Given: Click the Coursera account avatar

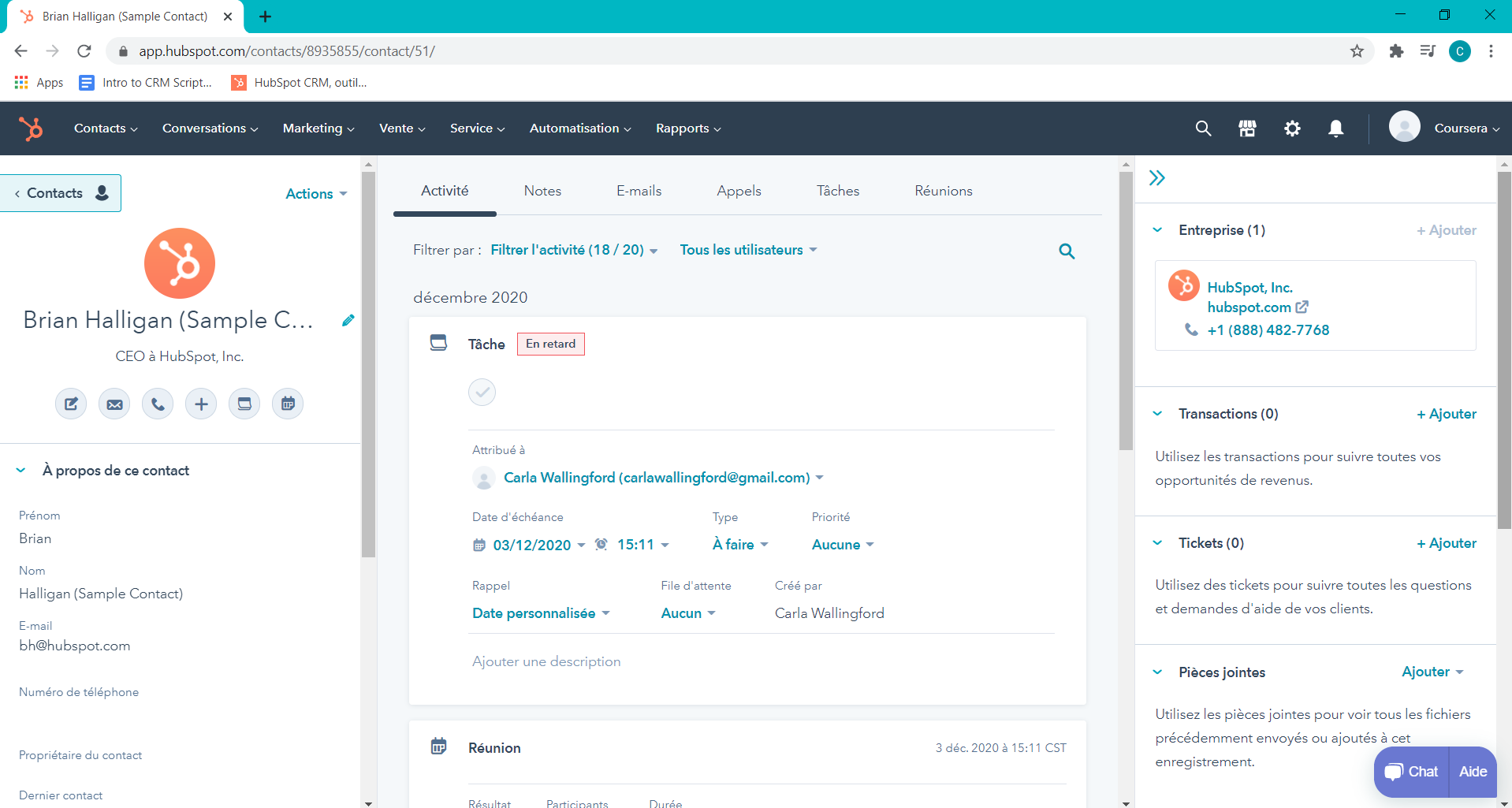Looking at the screenshot, I should click(x=1404, y=126).
